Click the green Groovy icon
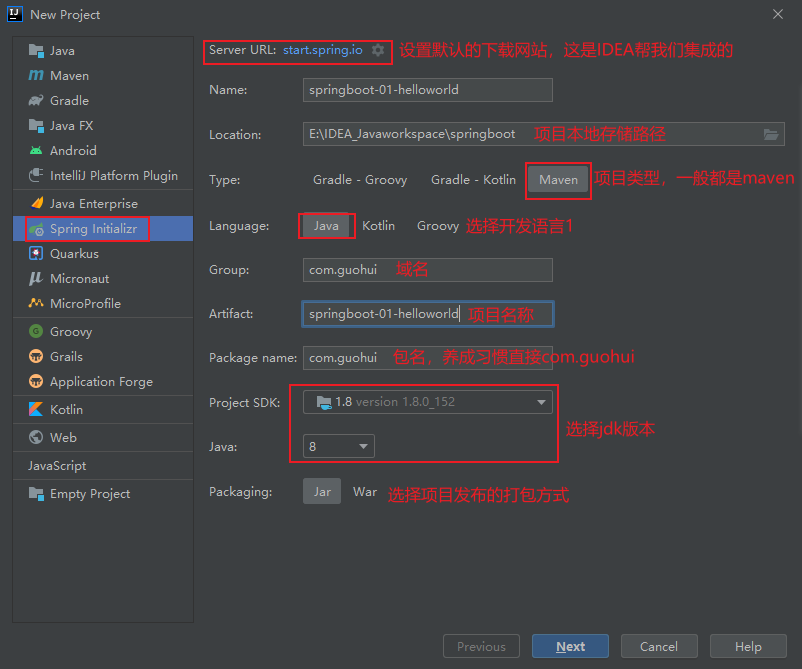 [36, 331]
